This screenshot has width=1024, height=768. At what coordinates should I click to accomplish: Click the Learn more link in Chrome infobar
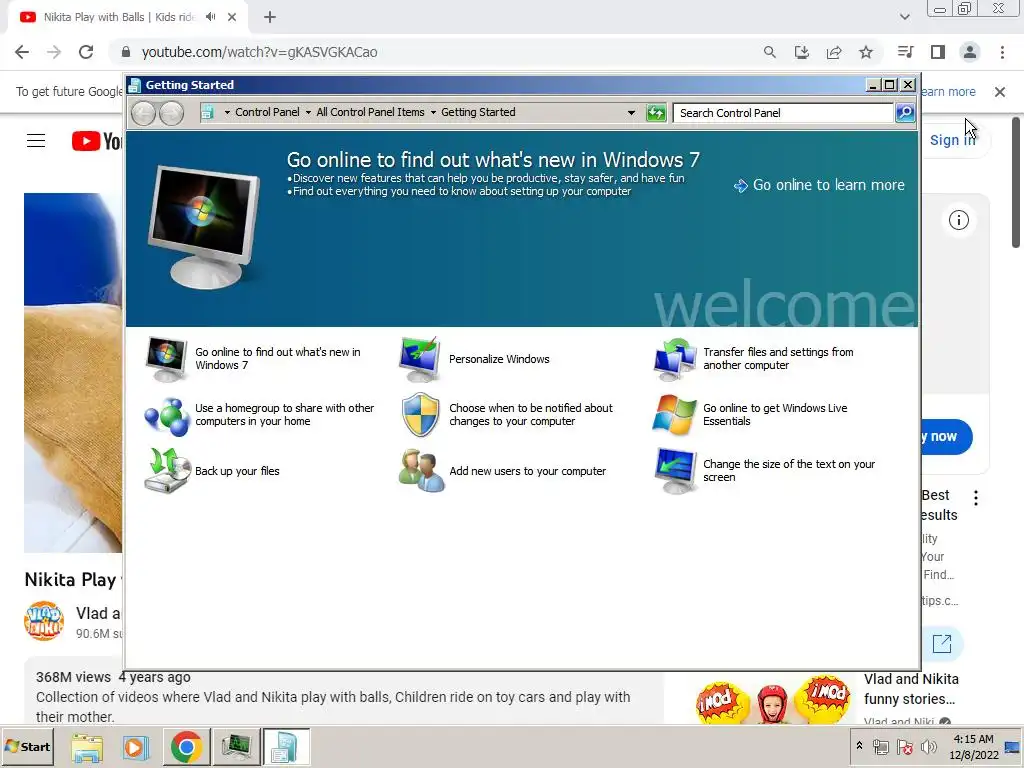[x=948, y=92]
